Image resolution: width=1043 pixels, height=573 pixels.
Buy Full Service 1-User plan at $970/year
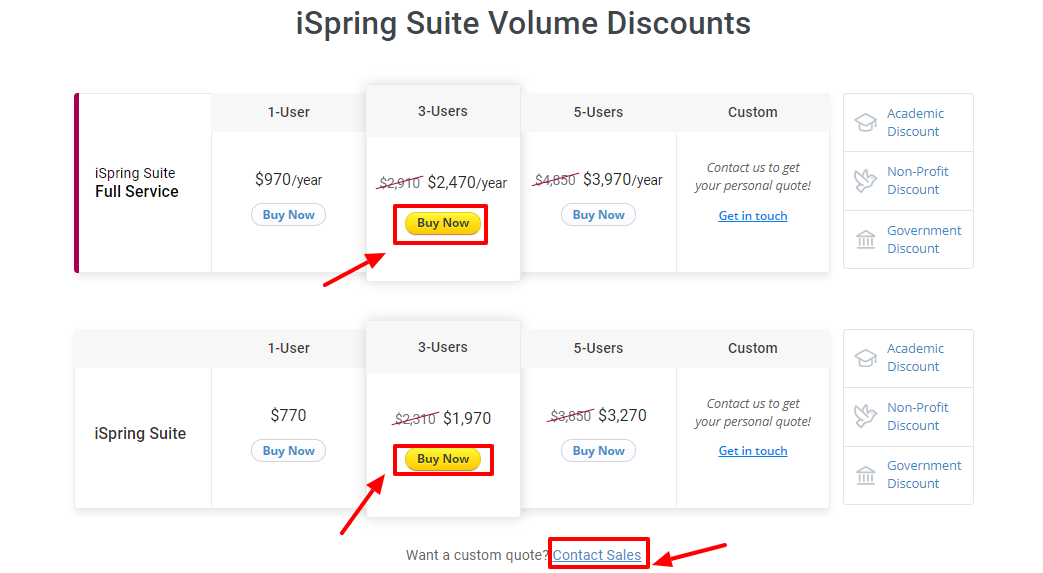288,215
